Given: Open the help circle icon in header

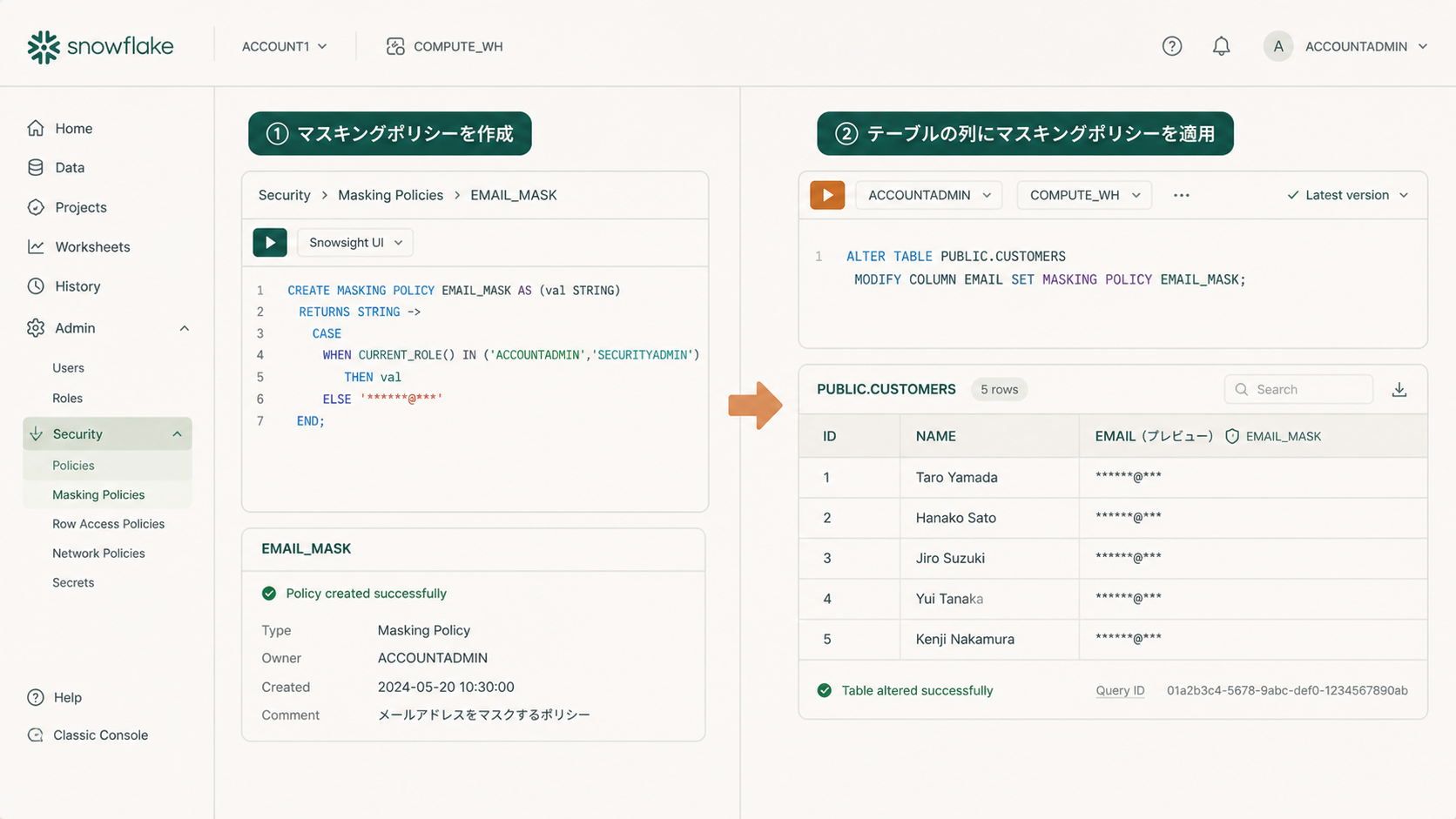Looking at the screenshot, I should [x=1172, y=46].
